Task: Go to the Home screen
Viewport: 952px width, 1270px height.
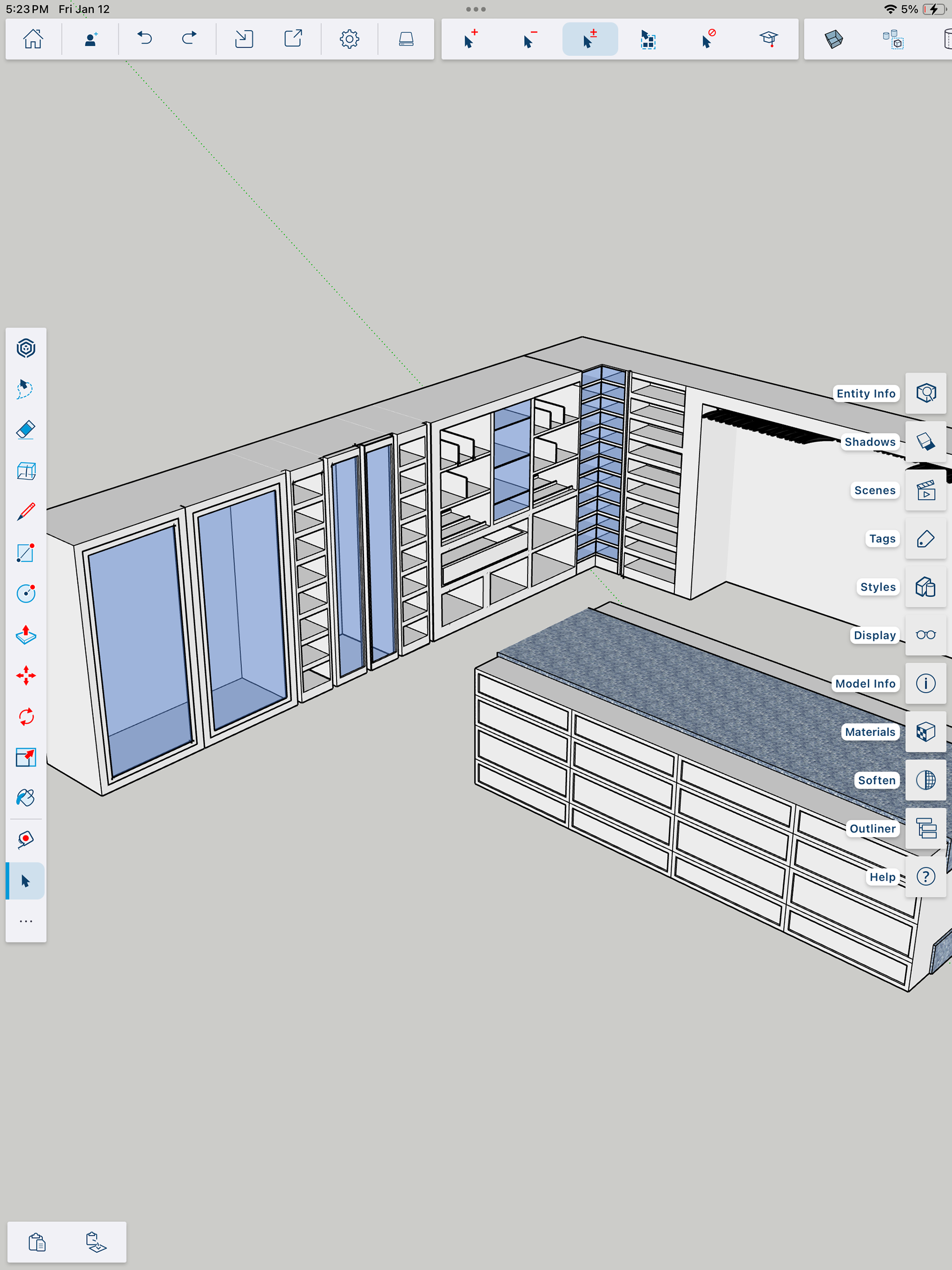Action: click(x=33, y=39)
